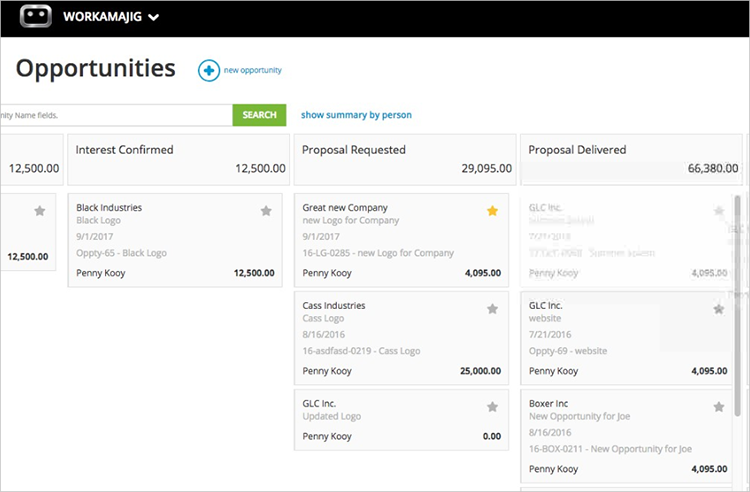
Task: Star the Cass Industries opportunity
Action: pos(492,309)
